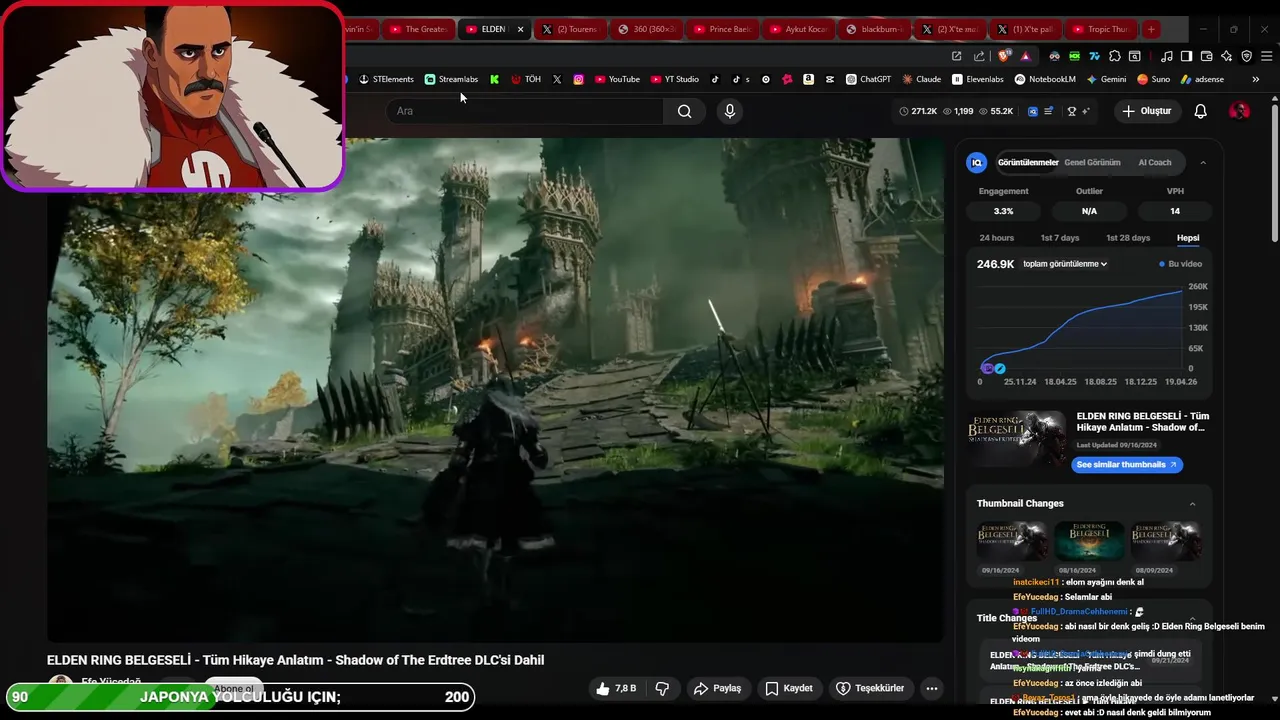Activate voice search microphone icon
Screen dimensions: 1280x720
click(730, 111)
